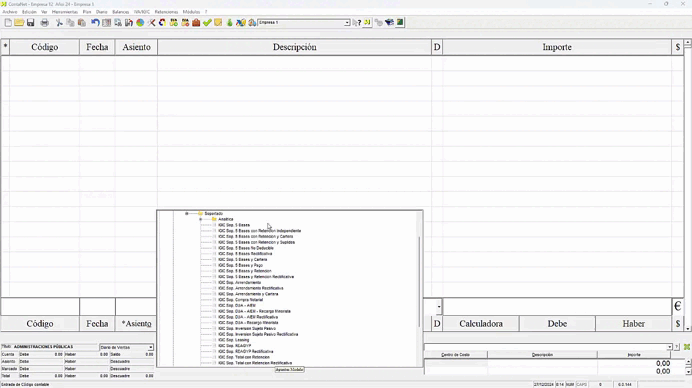Click the crossed tools icon in toolbar
Screen dimensions: 692x388
(x=151, y=23)
